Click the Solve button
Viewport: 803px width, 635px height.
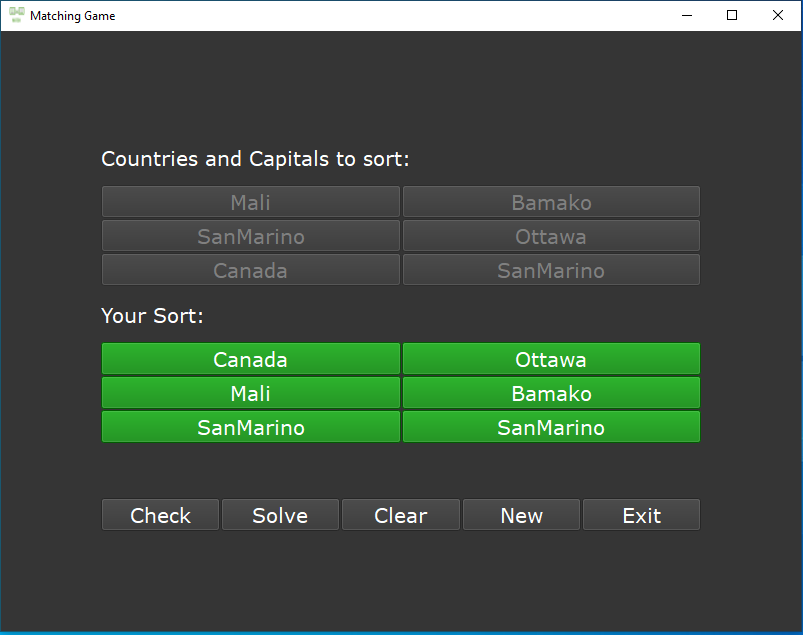pos(280,515)
